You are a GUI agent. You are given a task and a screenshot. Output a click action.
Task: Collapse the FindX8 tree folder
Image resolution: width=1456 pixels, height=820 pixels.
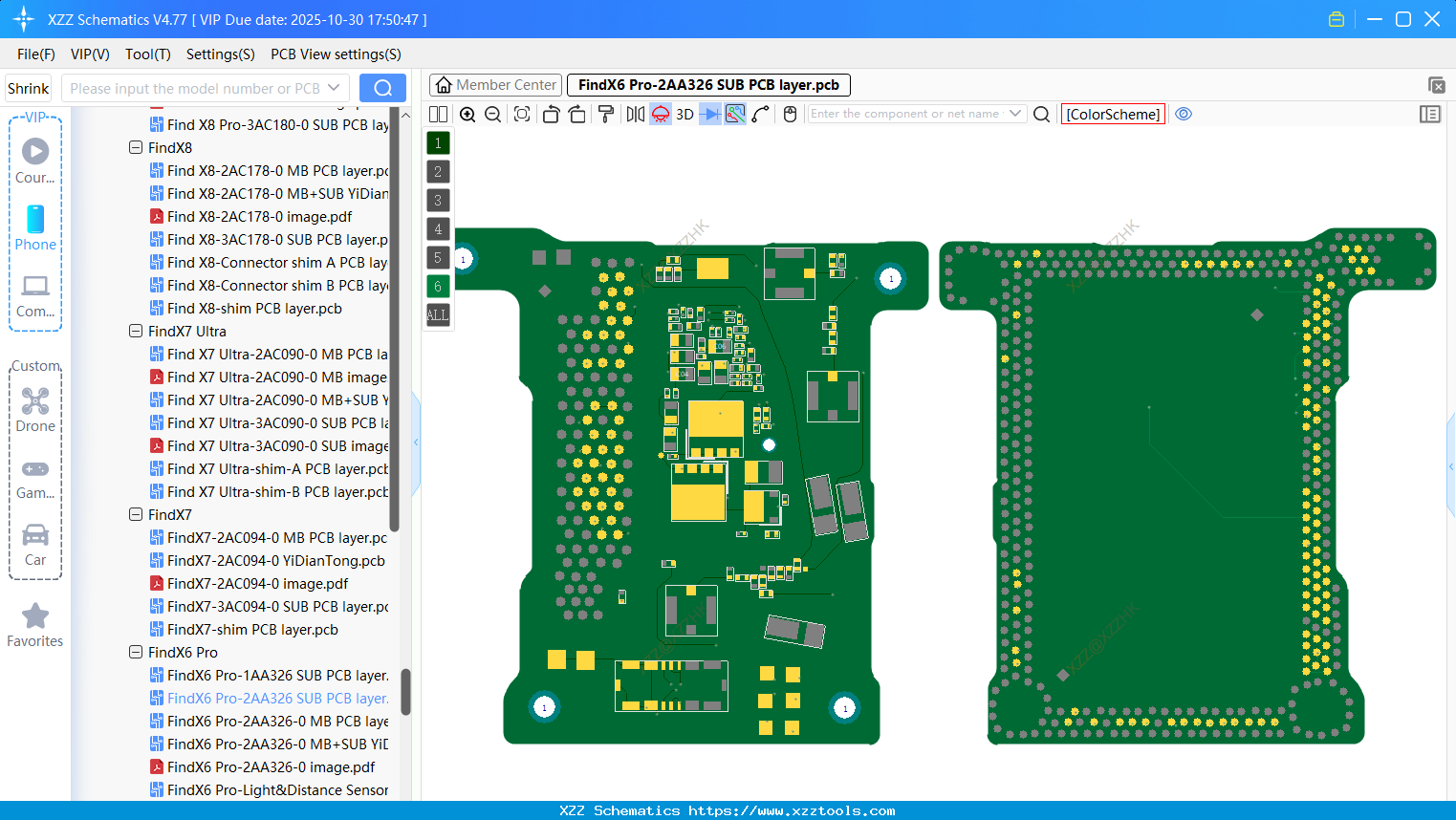tap(136, 148)
